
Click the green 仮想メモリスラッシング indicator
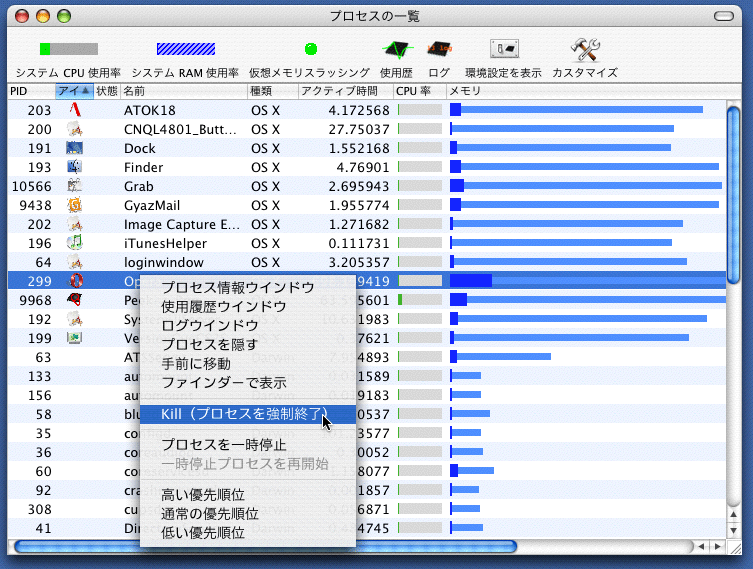[x=311, y=49]
